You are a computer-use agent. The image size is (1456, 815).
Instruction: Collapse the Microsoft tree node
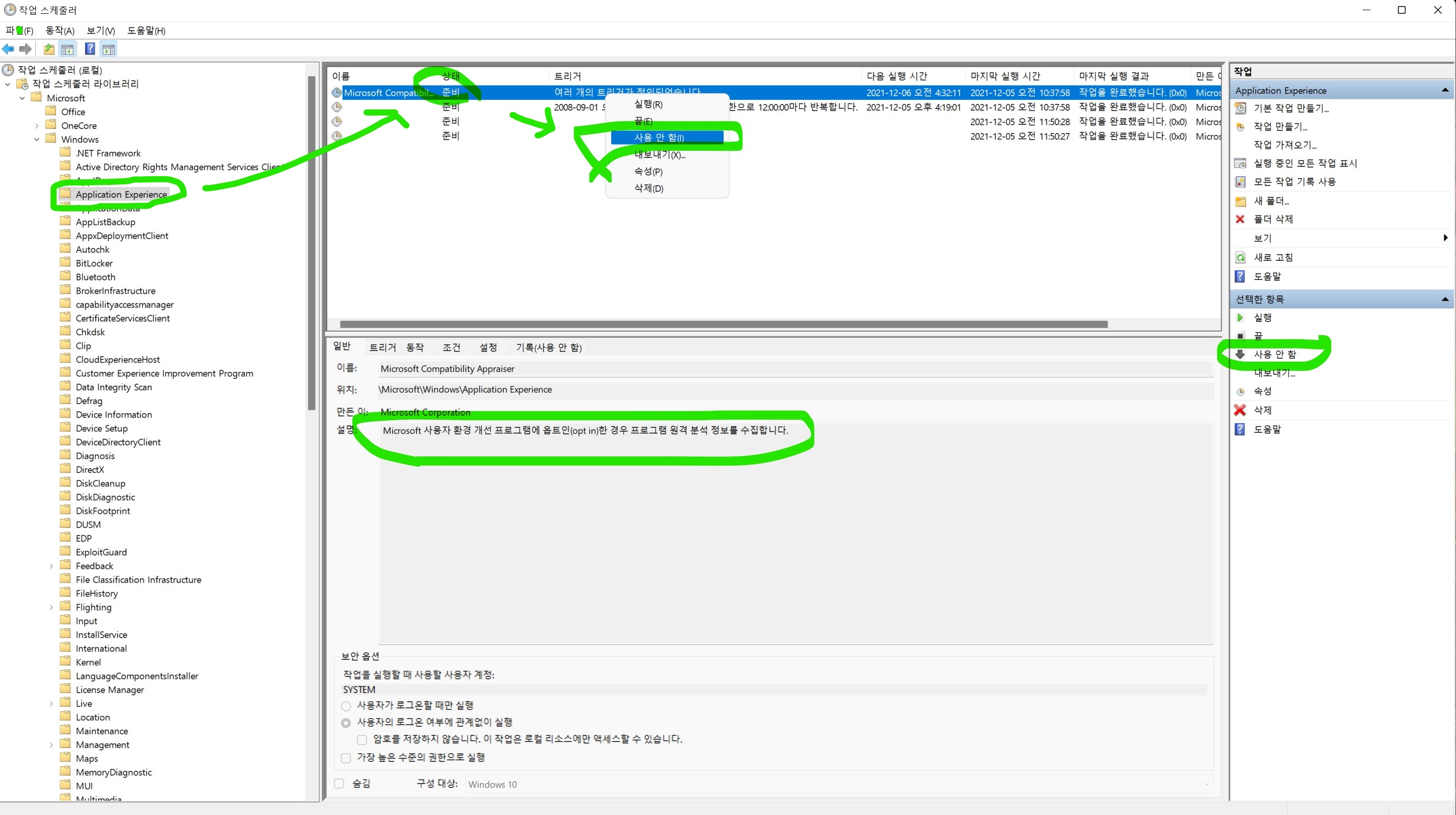[x=22, y=98]
